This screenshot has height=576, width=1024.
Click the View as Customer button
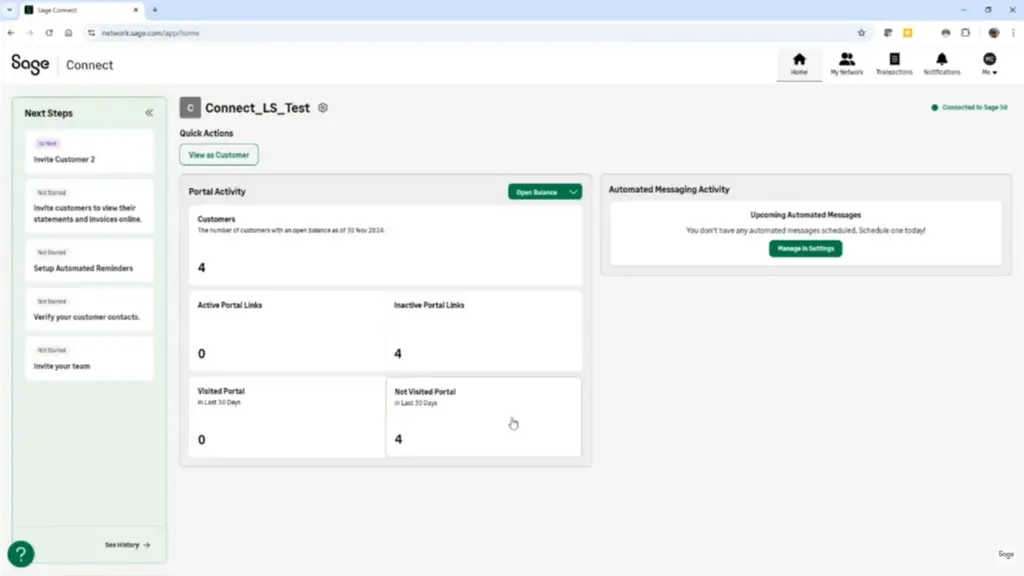click(x=219, y=155)
